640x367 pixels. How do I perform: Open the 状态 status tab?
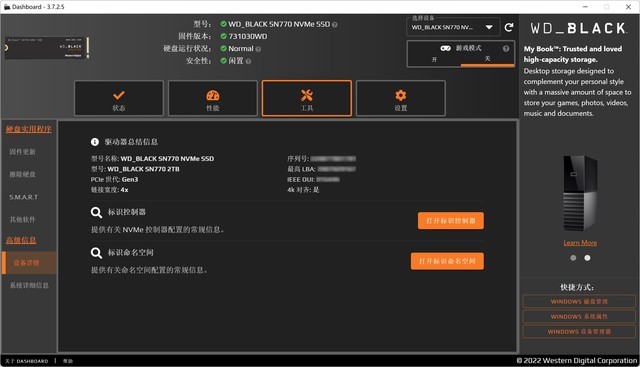(x=119, y=98)
